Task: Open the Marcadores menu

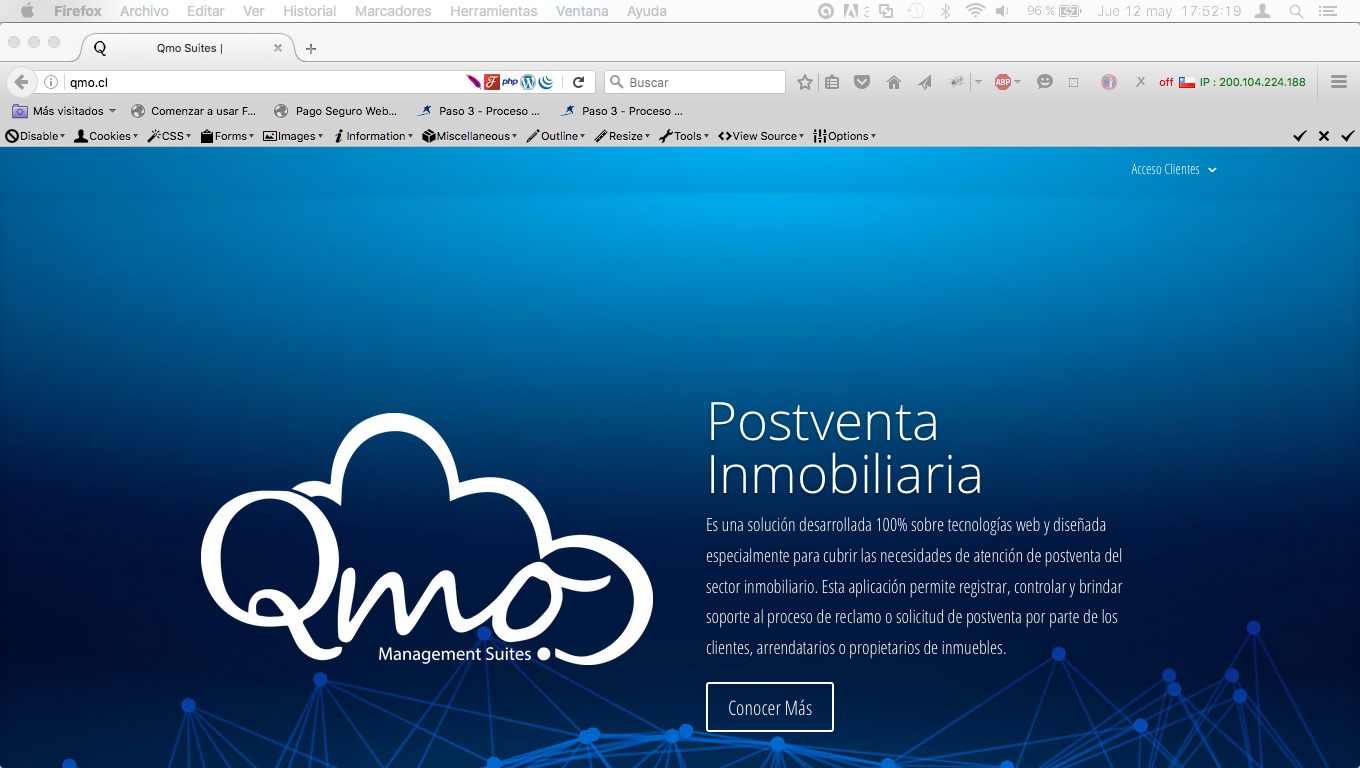Action: (x=393, y=11)
